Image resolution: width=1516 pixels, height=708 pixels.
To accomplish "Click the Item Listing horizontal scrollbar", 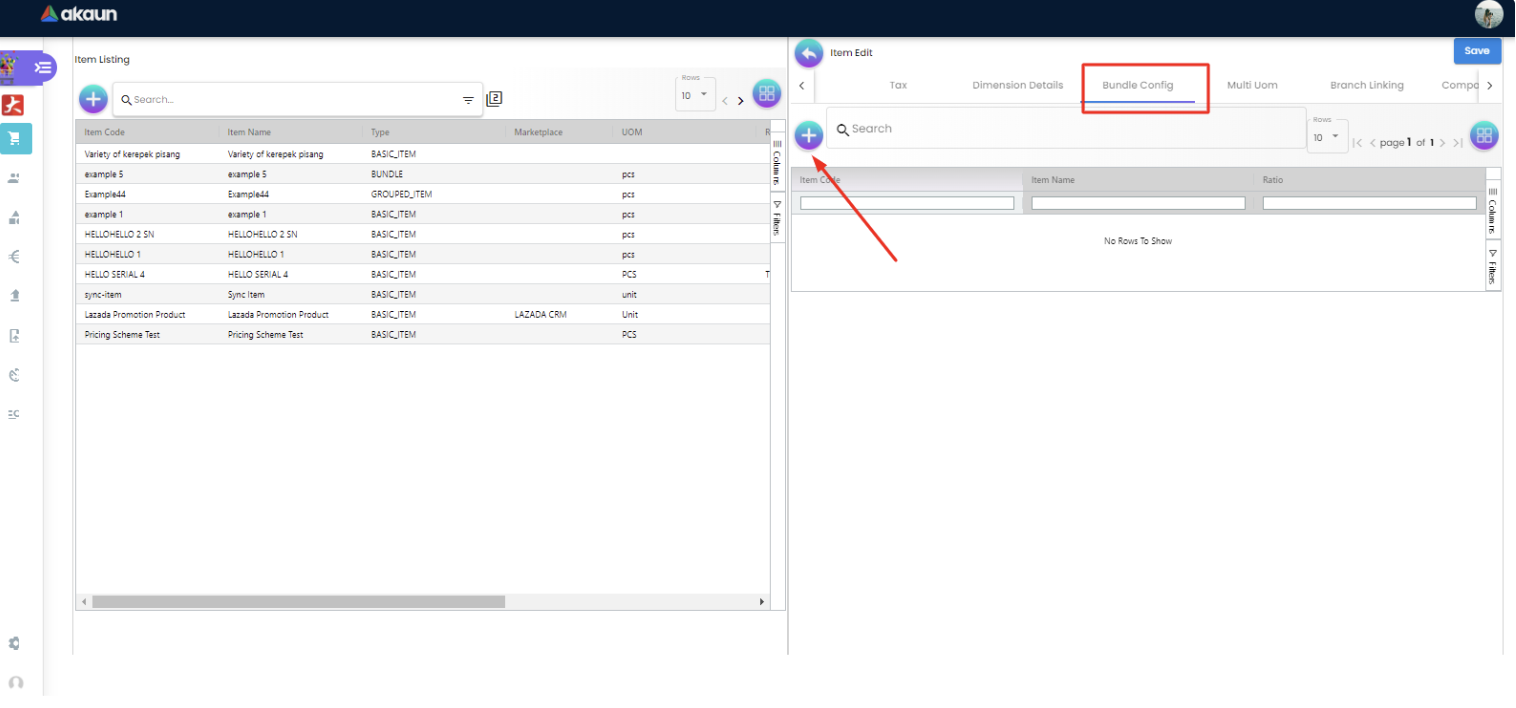I will pyautogui.click(x=298, y=602).
